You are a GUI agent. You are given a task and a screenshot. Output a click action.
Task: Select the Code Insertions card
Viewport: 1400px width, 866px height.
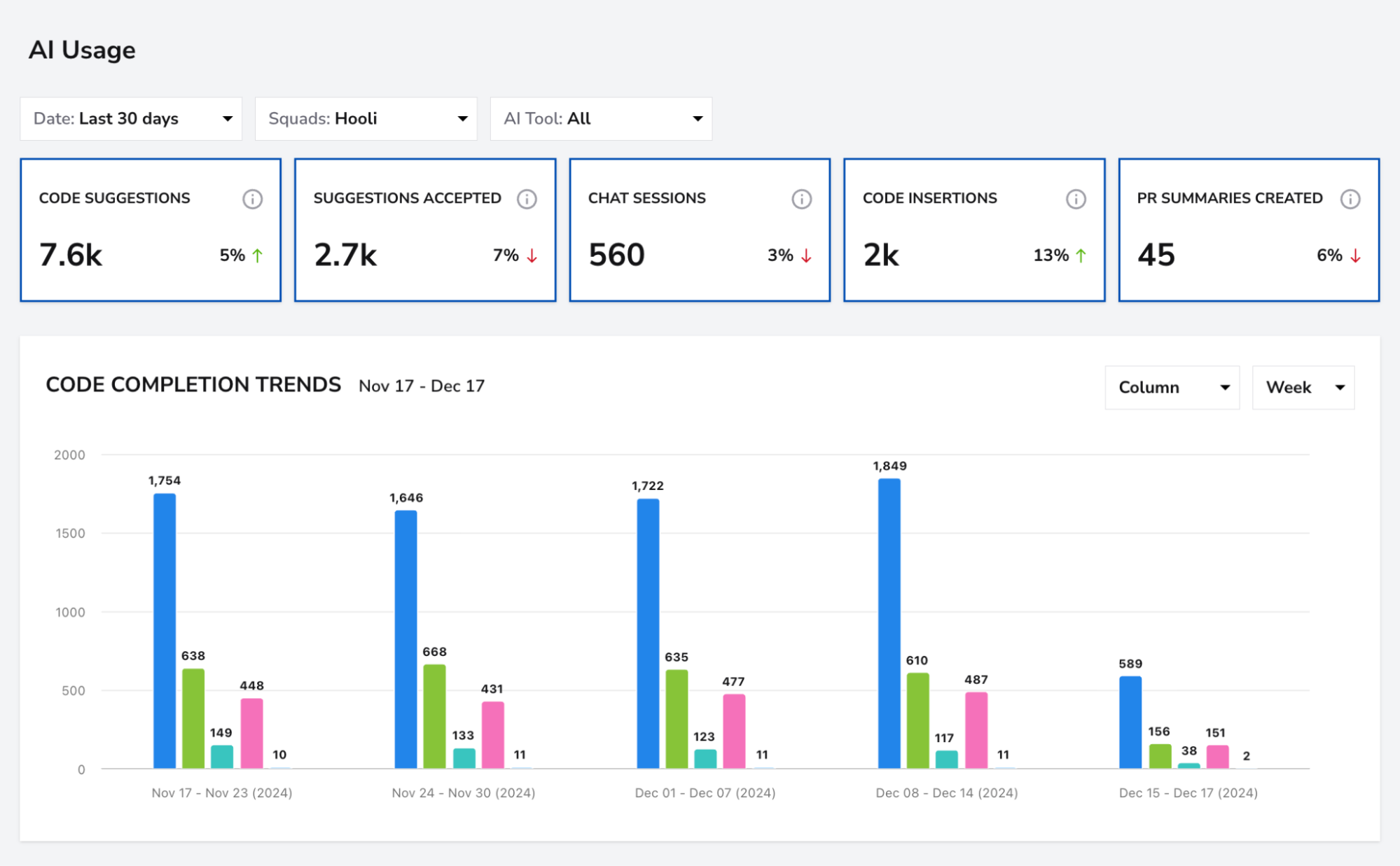(x=974, y=230)
